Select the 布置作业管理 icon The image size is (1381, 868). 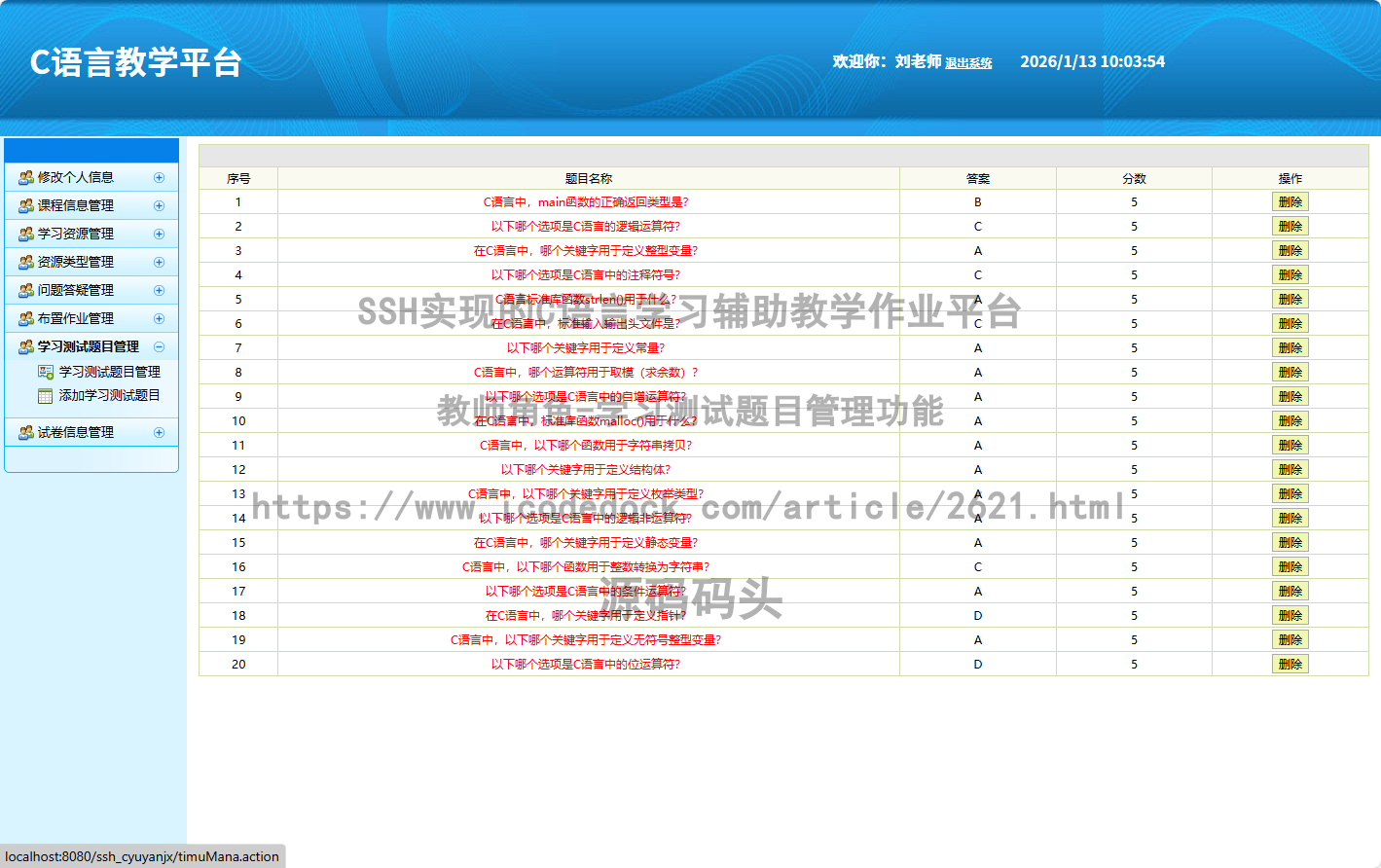click(x=25, y=318)
